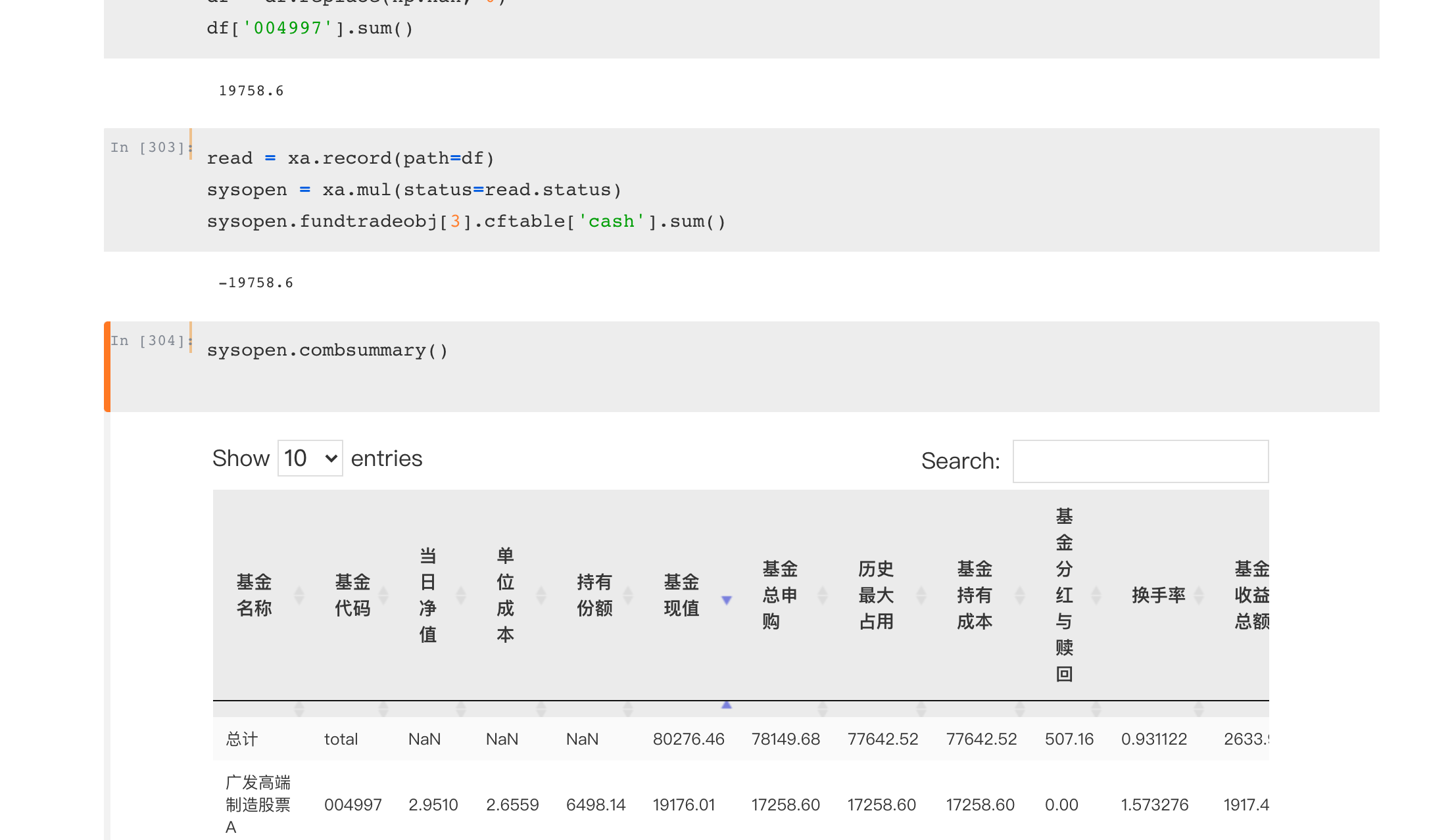Sort the 基金收益总额 column
Viewport: 1452px width, 840px height.
pyautogui.click(x=1251, y=595)
